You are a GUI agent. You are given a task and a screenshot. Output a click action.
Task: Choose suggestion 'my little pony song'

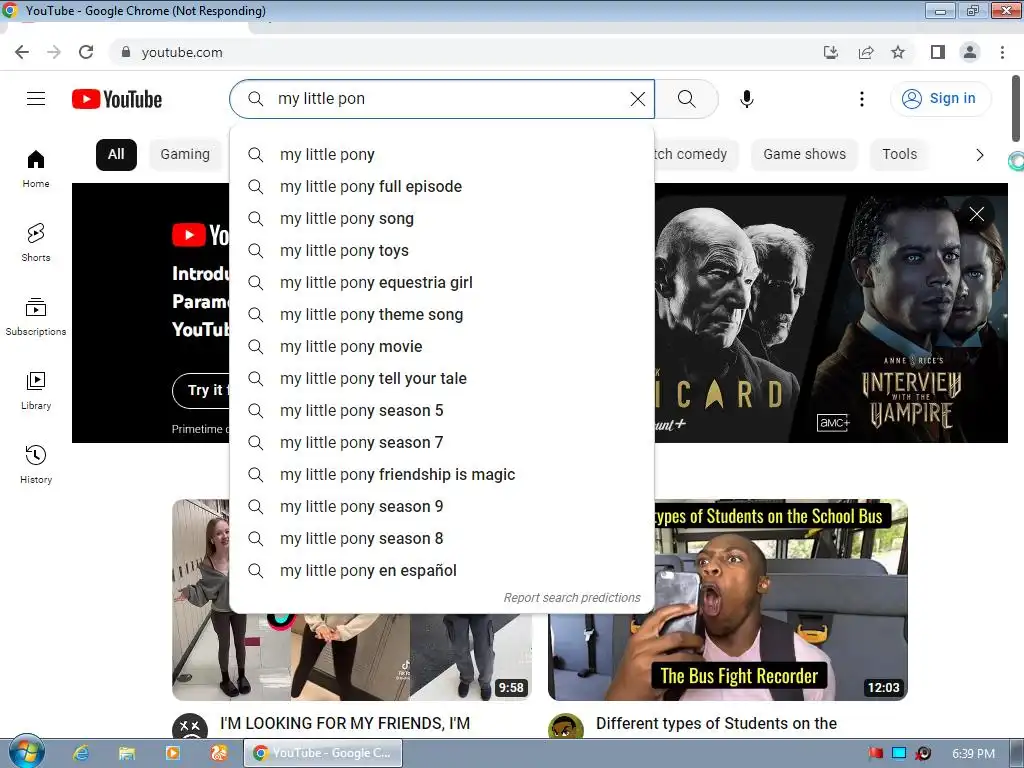442,219
